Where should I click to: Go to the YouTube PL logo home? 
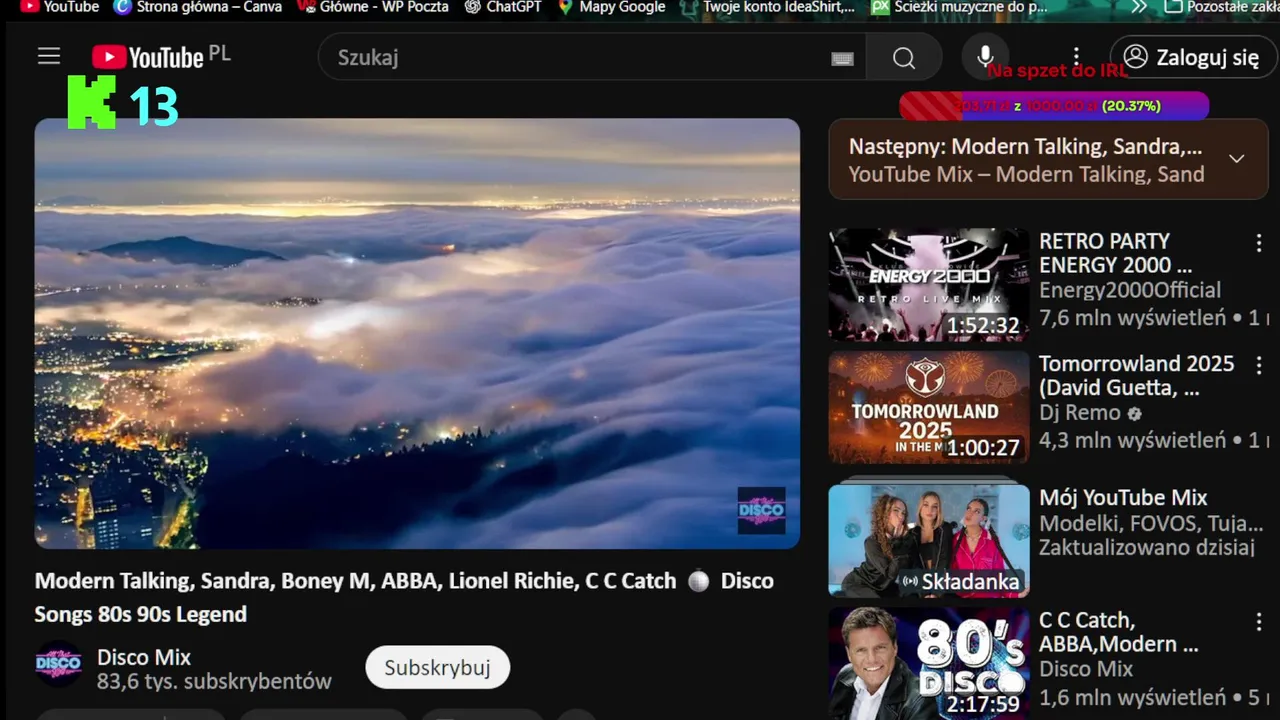point(160,57)
